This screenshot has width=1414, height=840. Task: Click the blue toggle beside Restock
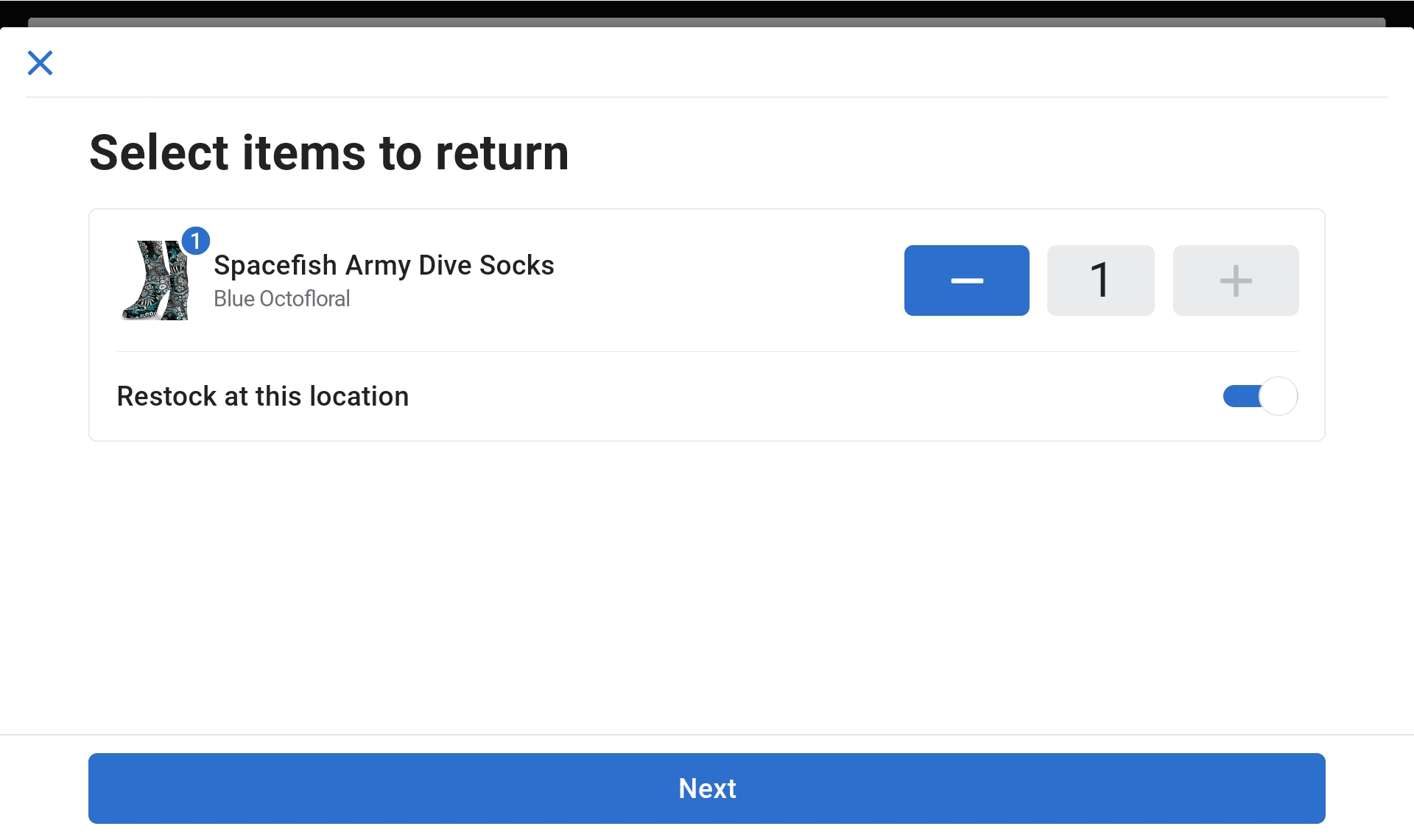click(x=1259, y=396)
